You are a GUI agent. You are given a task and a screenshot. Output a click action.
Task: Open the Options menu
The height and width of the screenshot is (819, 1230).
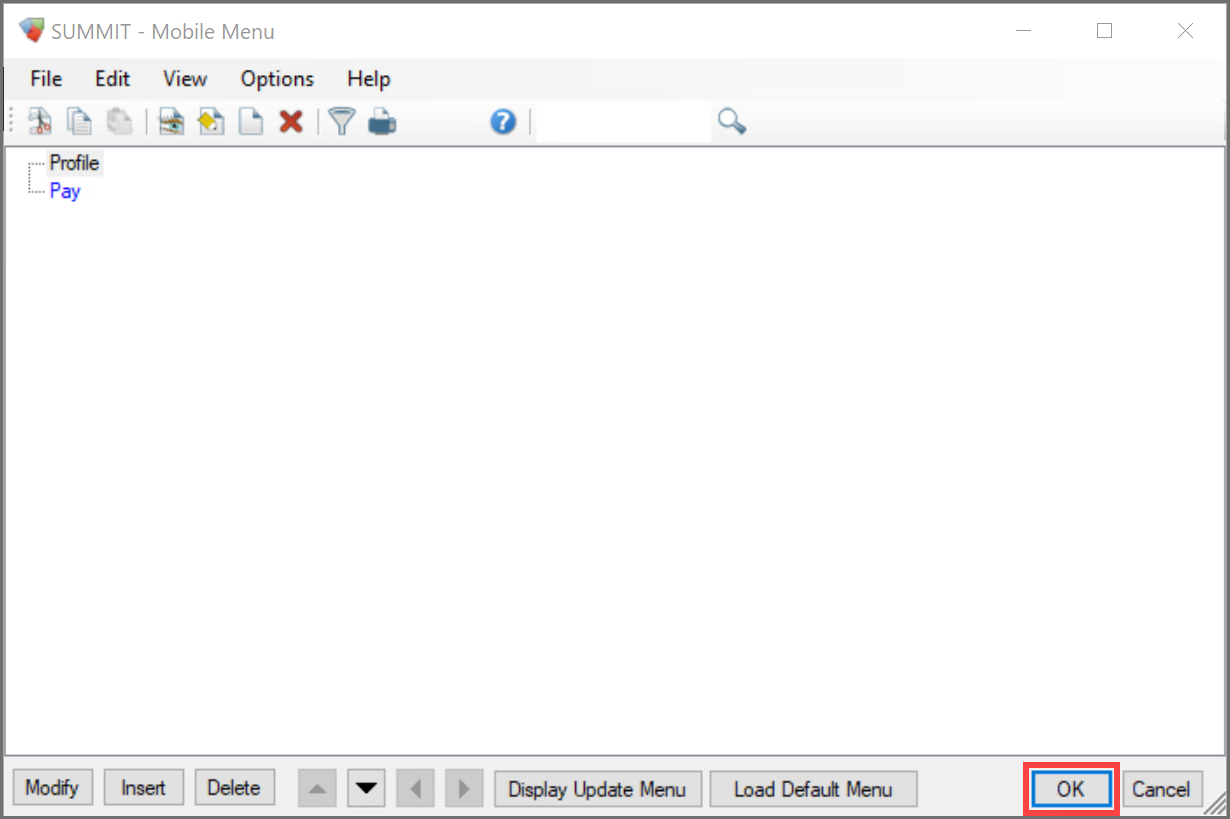tap(277, 79)
